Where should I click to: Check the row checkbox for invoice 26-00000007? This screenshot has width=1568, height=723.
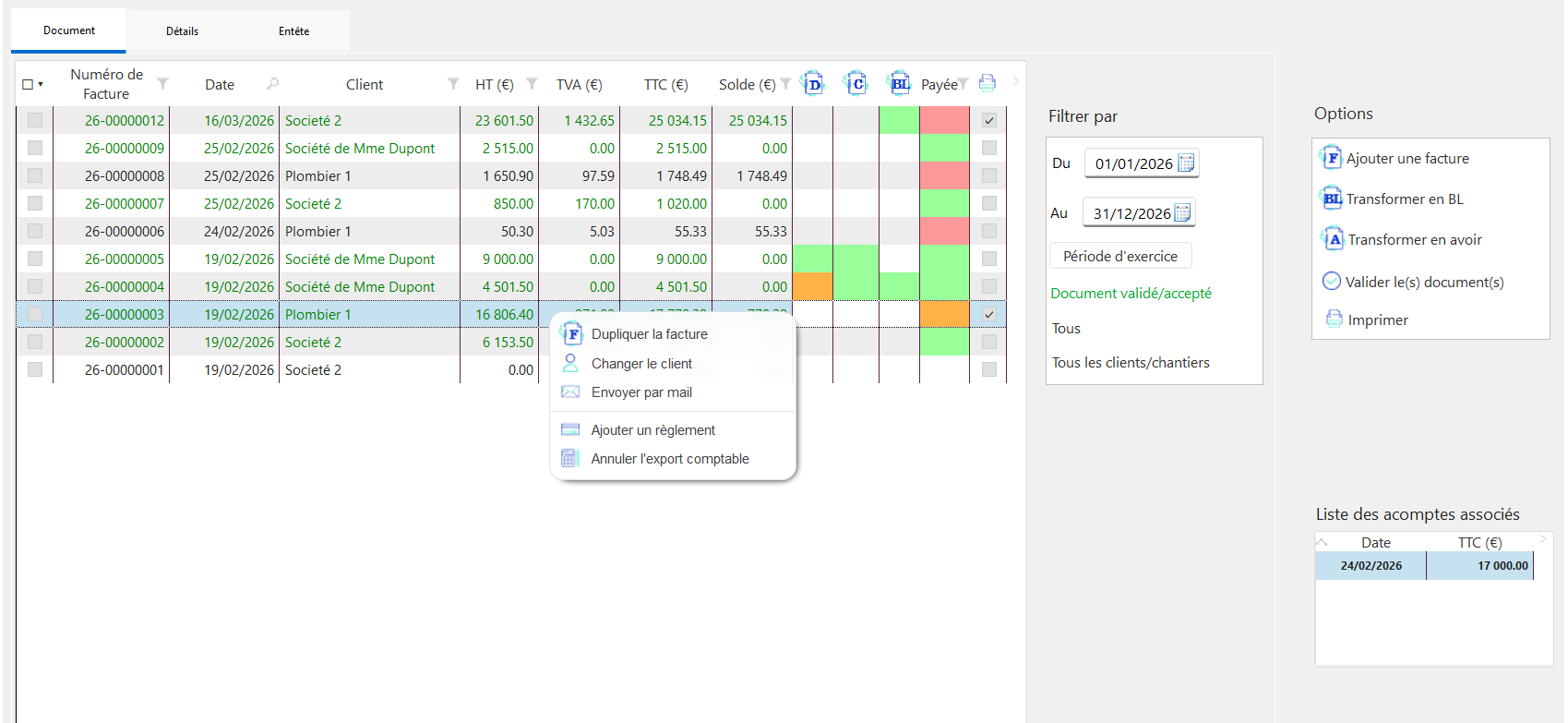35,203
